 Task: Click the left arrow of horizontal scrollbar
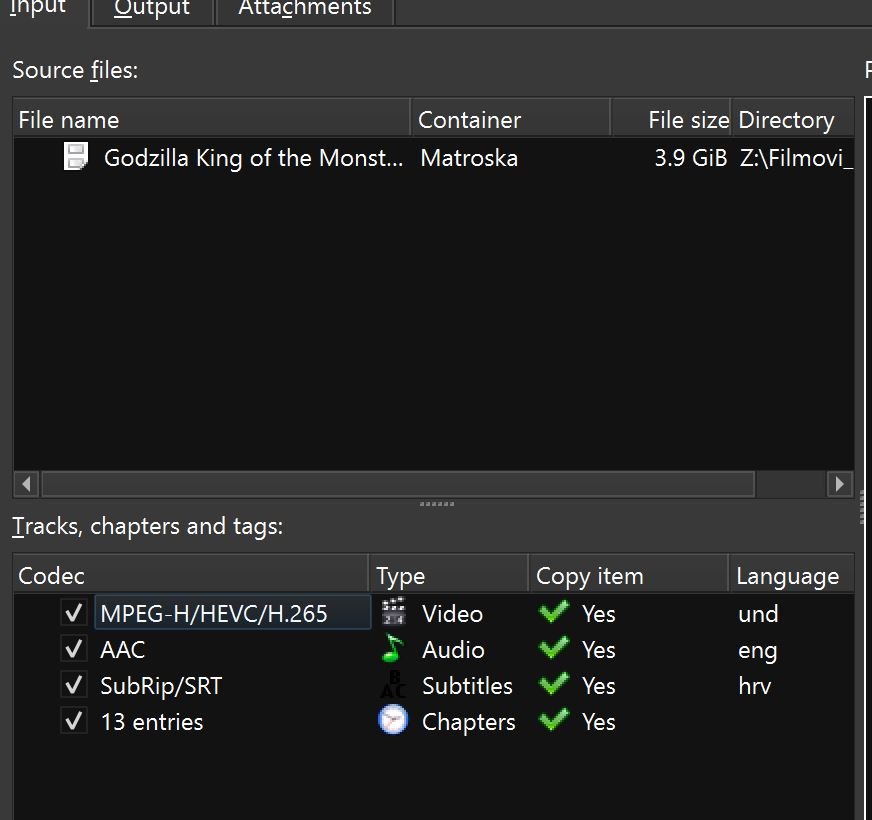click(x=26, y=484)
